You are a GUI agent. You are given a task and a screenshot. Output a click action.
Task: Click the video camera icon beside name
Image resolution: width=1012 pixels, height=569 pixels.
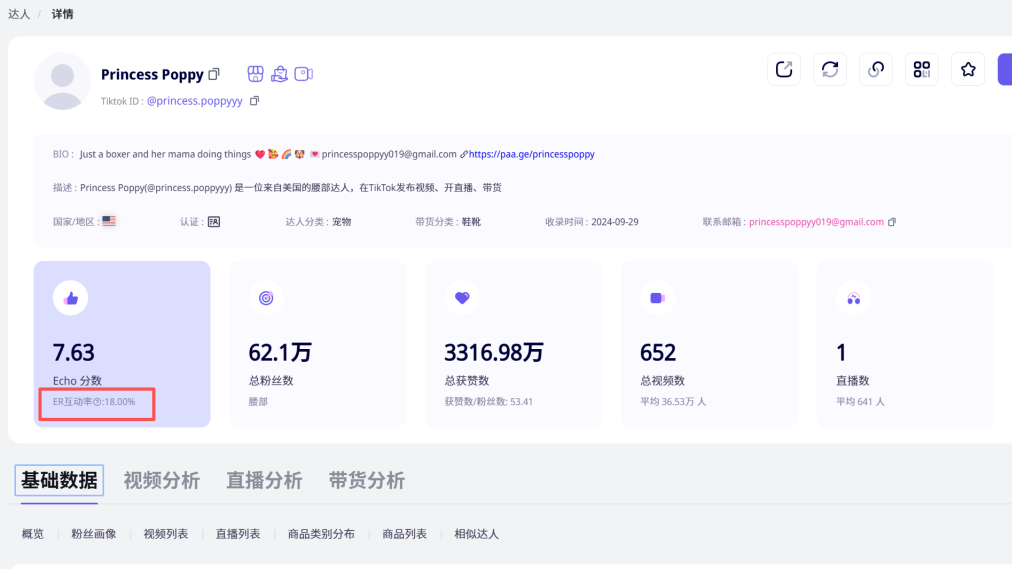pyautogui.click(x=304, y=74)
